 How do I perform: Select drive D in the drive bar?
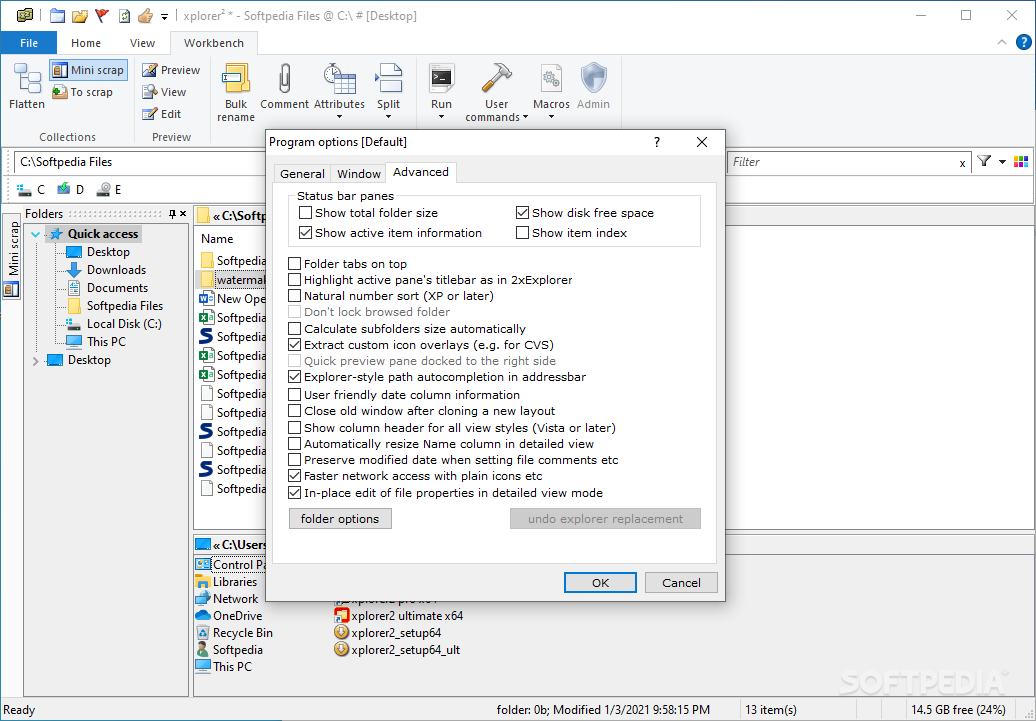point(70,190)
